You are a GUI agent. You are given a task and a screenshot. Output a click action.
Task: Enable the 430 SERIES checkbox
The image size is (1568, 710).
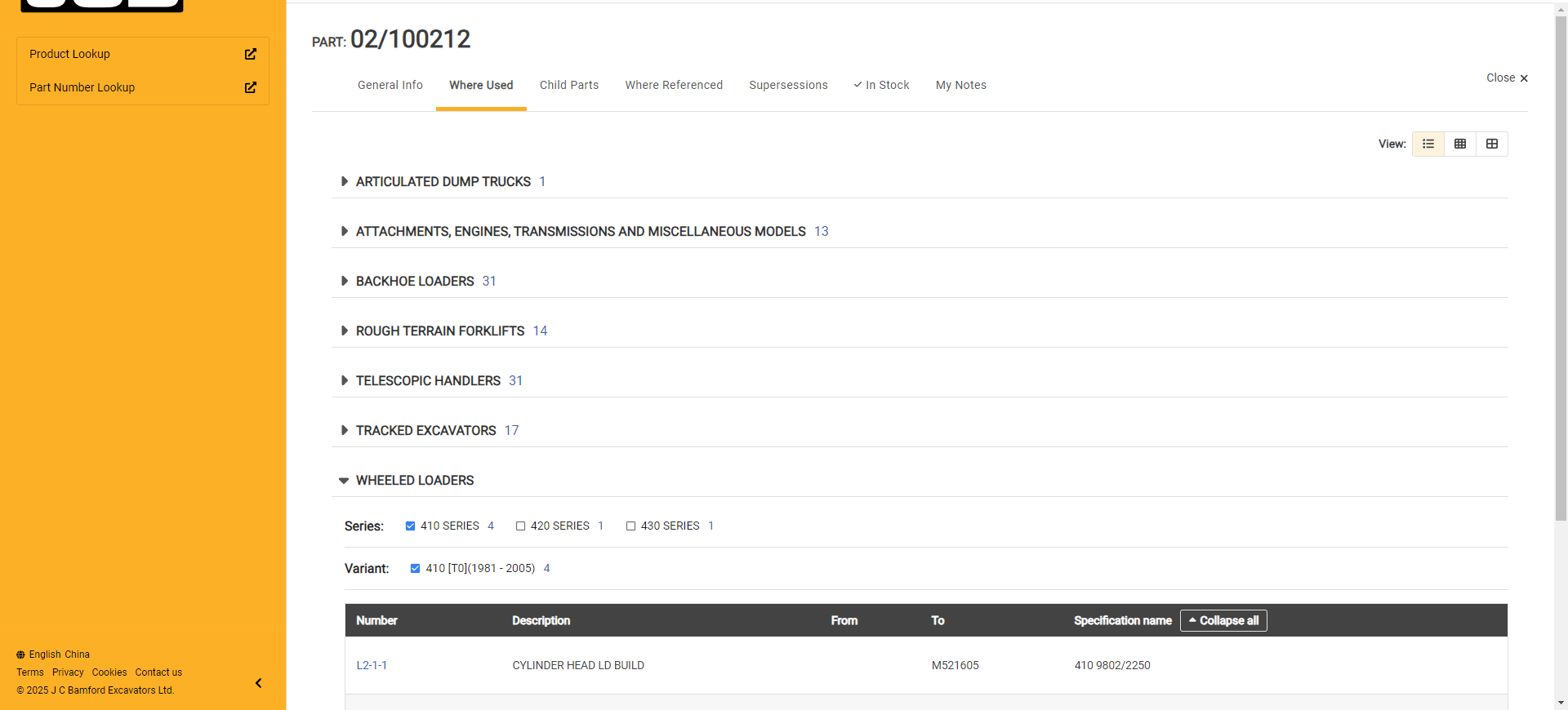[x=630, y=526]
